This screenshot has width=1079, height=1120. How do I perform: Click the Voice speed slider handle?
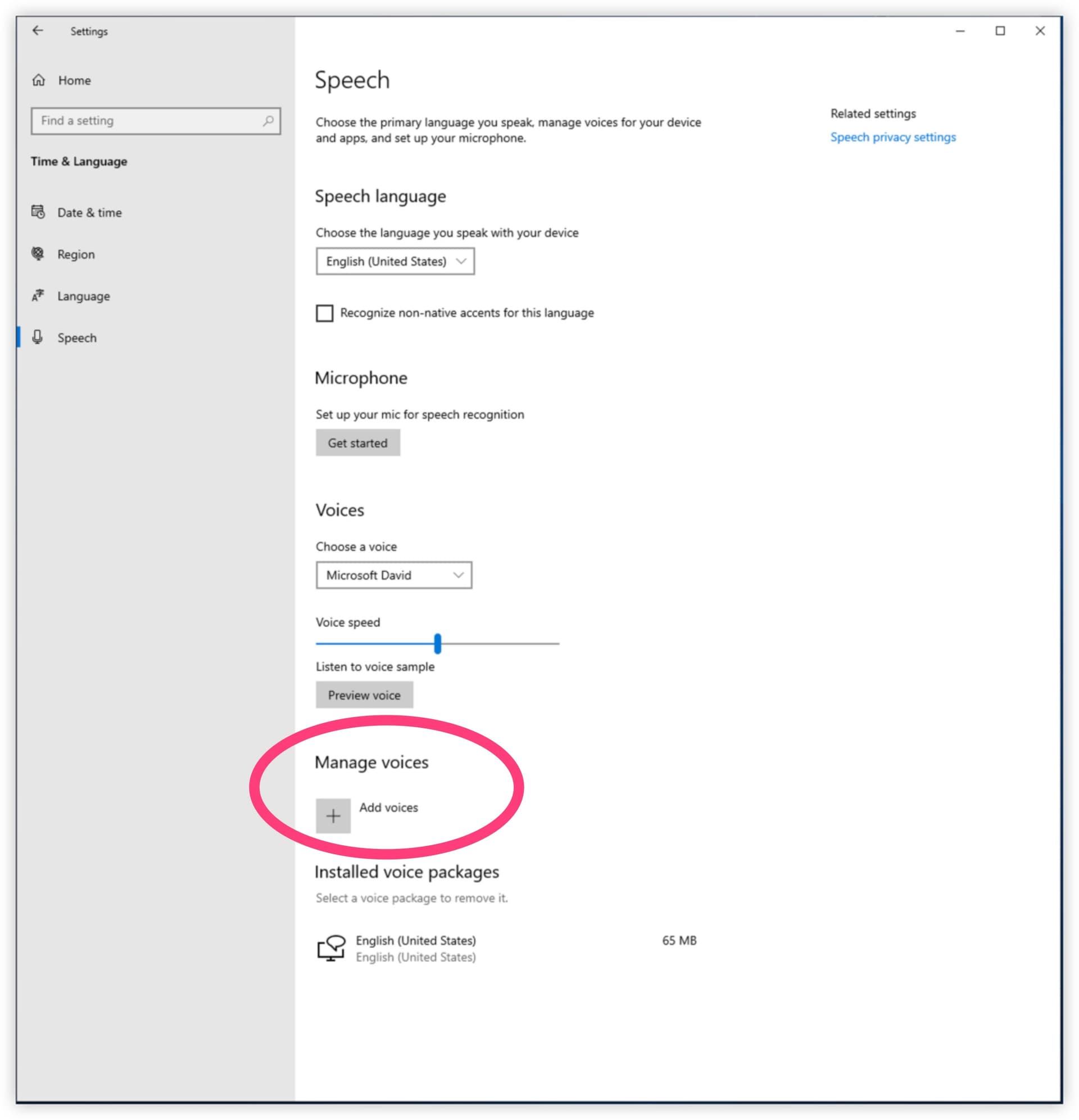click(437, 643)
